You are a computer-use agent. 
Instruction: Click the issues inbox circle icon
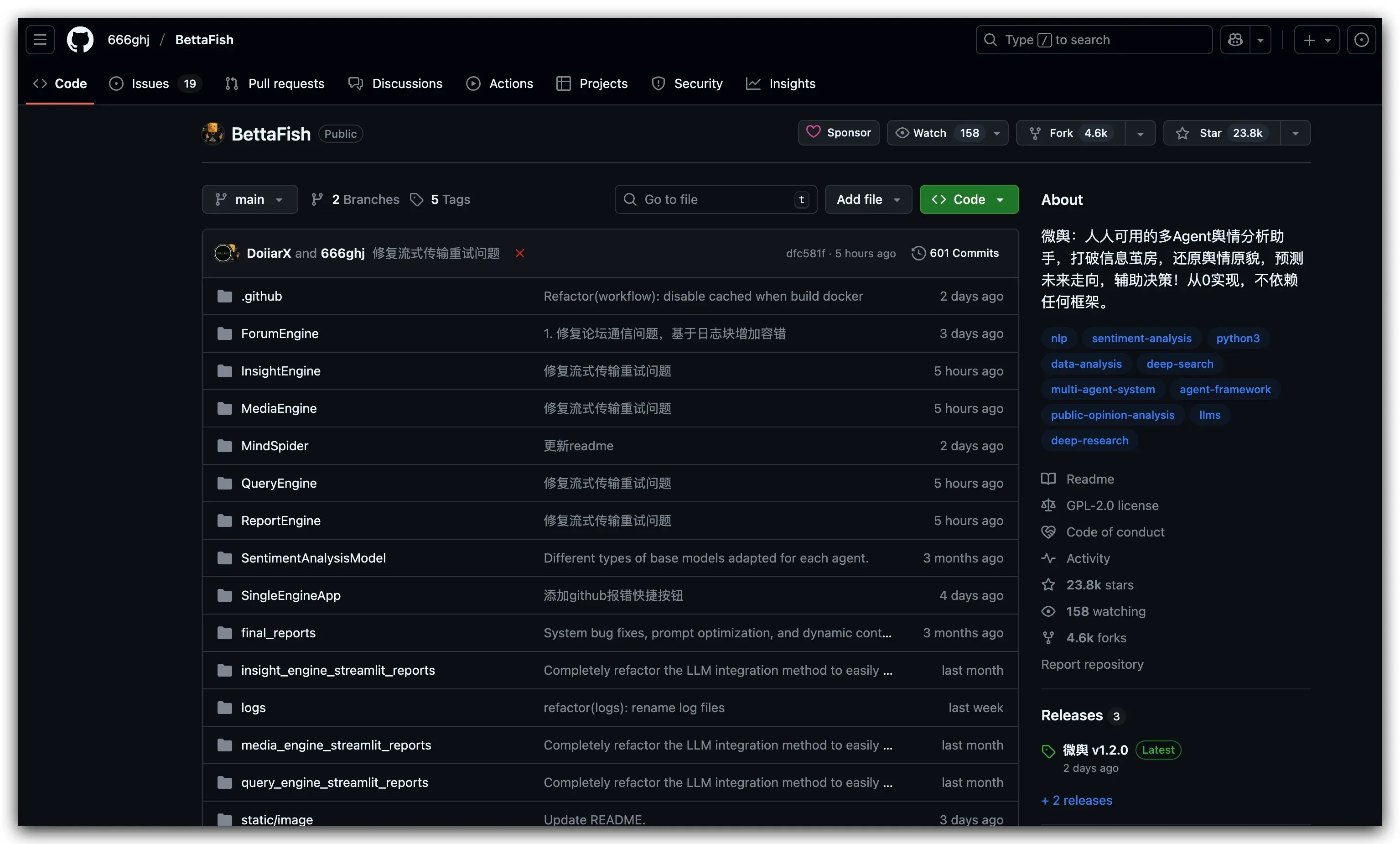[x=1361, y=40]
